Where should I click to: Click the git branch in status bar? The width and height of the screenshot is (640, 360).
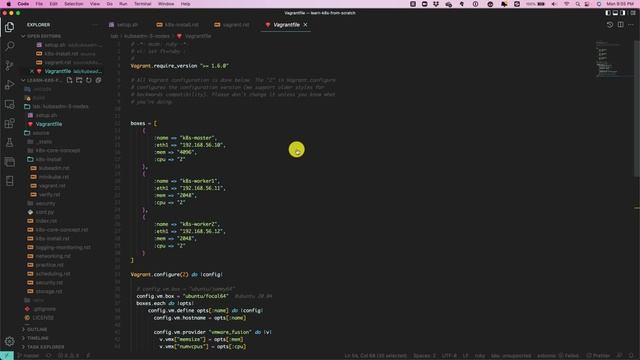29,356
